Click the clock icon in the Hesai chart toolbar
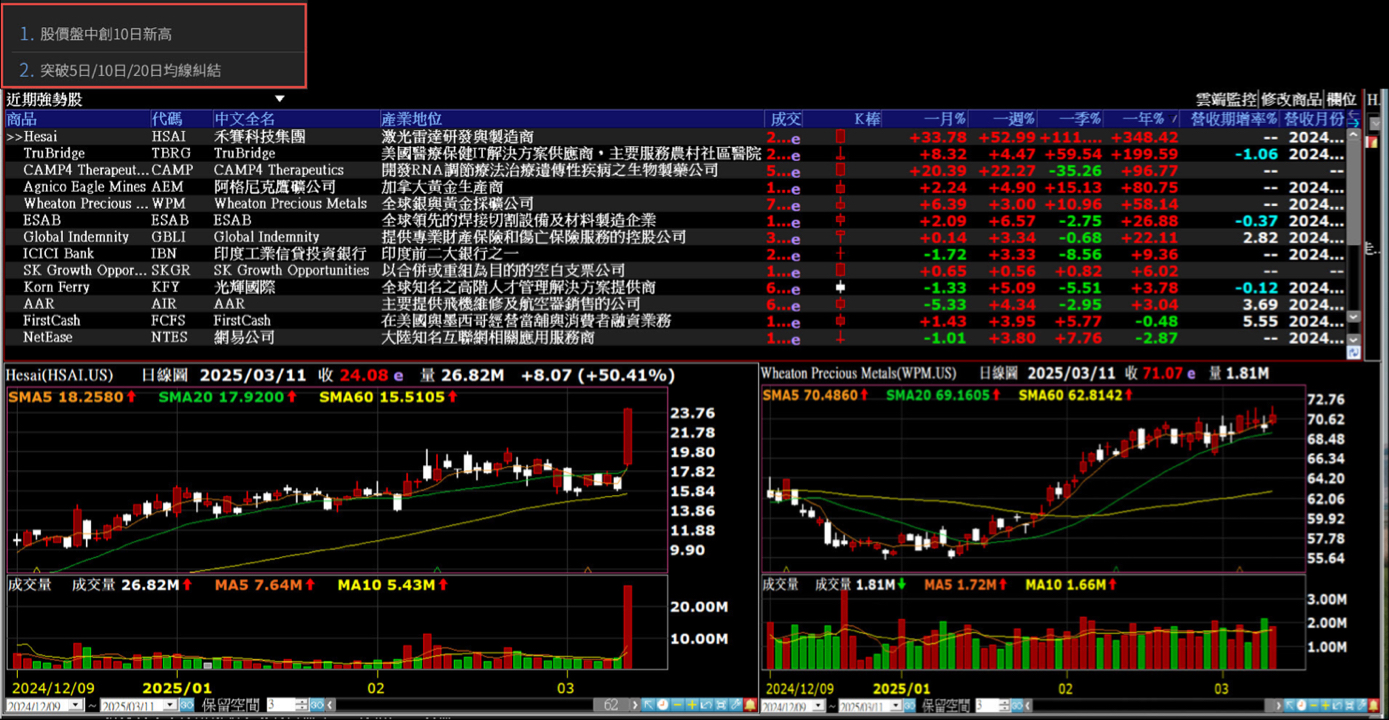1389x720 pixels. coord(663,705)
